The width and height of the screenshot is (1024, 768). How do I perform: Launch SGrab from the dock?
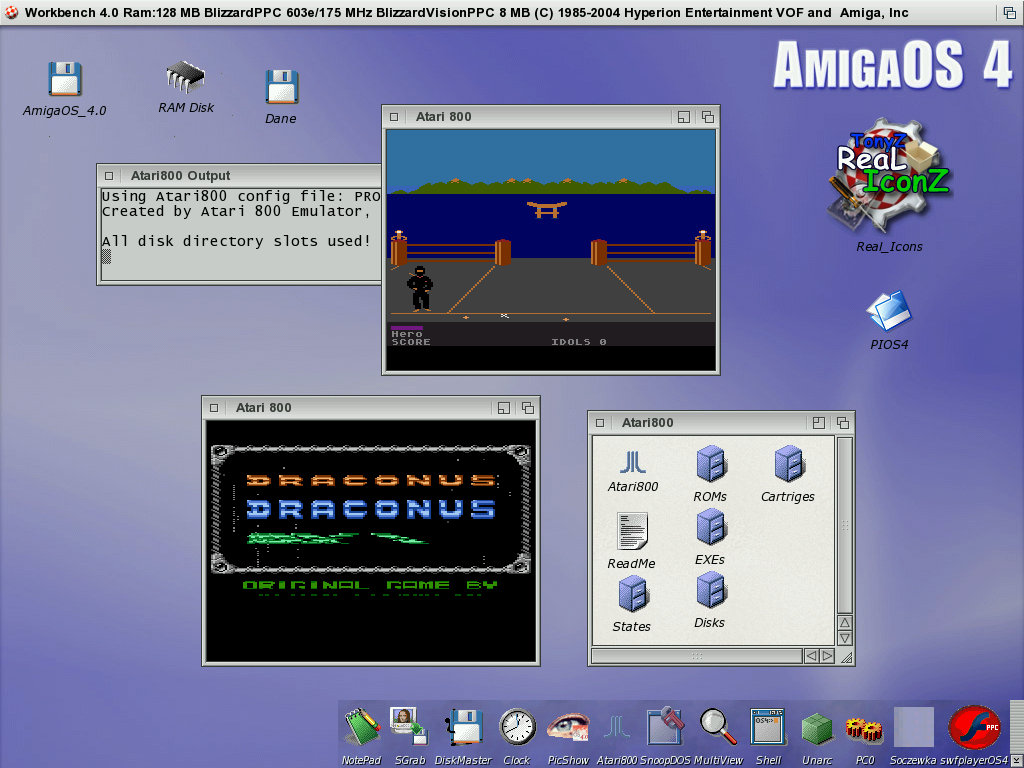click(409, 727)
